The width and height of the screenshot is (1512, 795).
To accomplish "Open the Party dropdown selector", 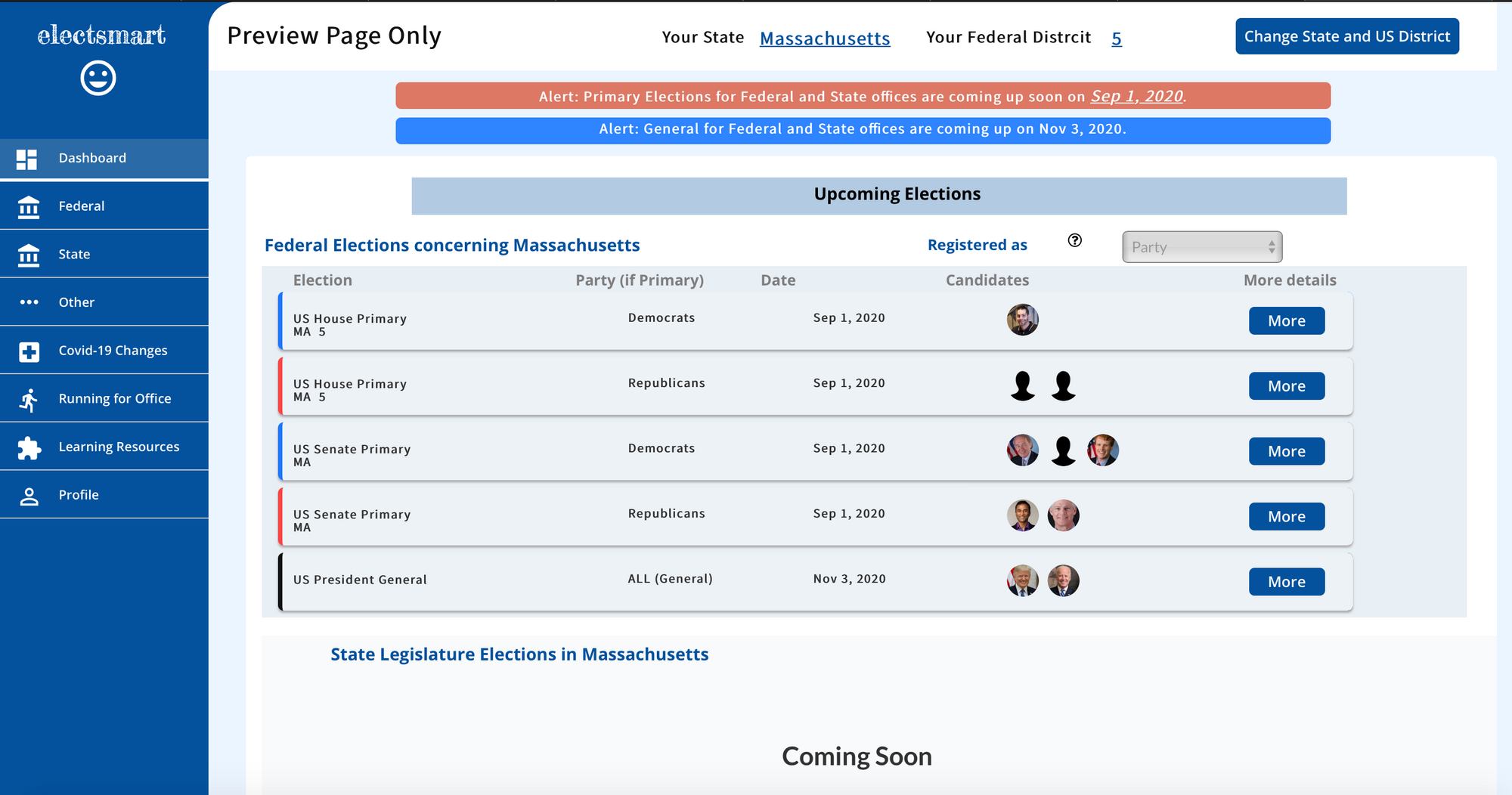I will [x=1201, y=247].
